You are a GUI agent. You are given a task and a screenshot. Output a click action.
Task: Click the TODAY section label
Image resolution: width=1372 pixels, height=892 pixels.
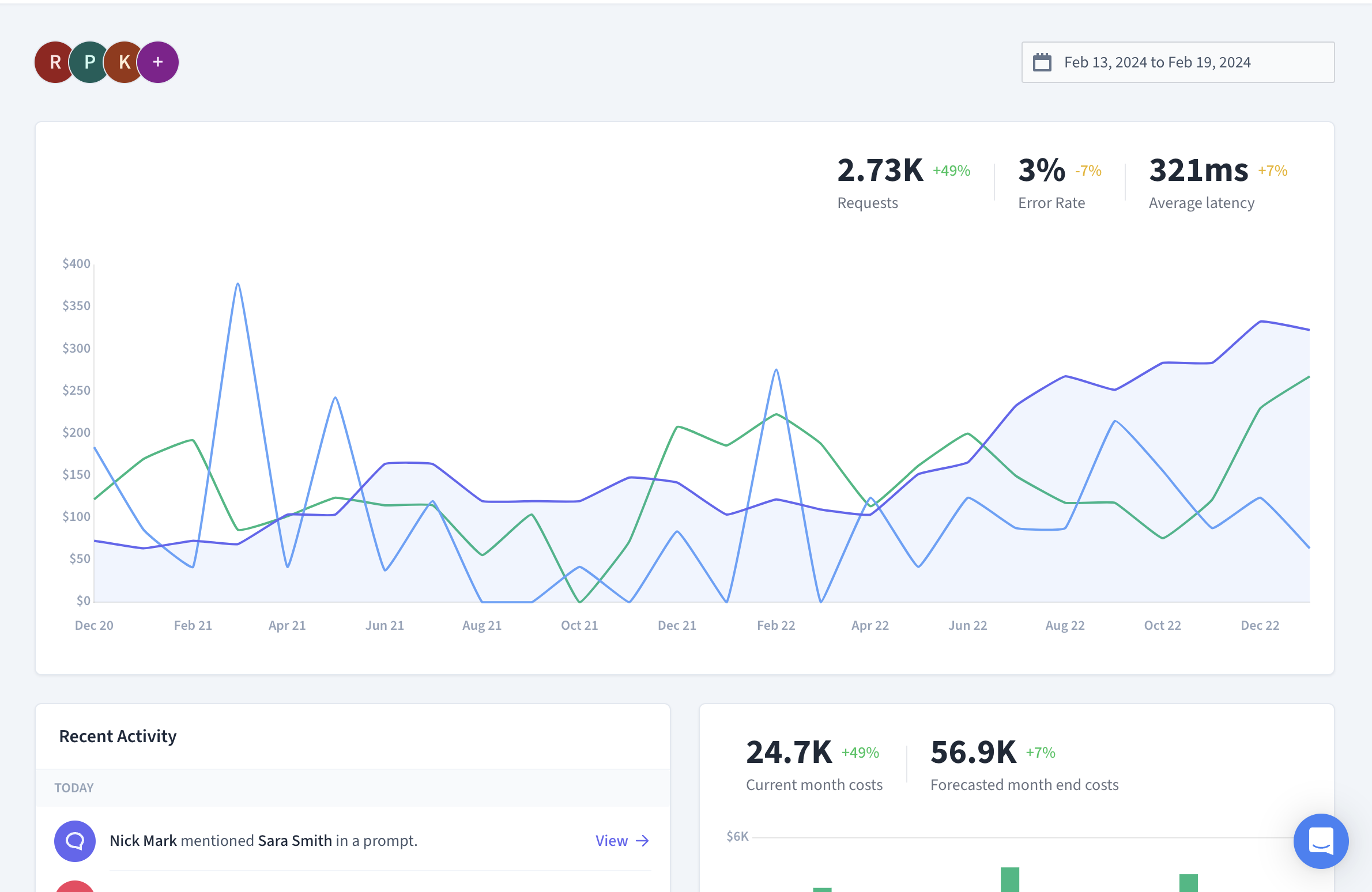74,788
